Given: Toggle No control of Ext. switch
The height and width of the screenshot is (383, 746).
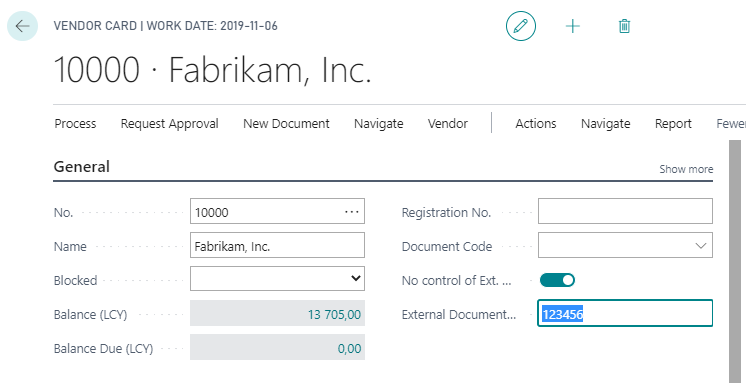Looking at the screenshot, I should click(x=557, y=280).
